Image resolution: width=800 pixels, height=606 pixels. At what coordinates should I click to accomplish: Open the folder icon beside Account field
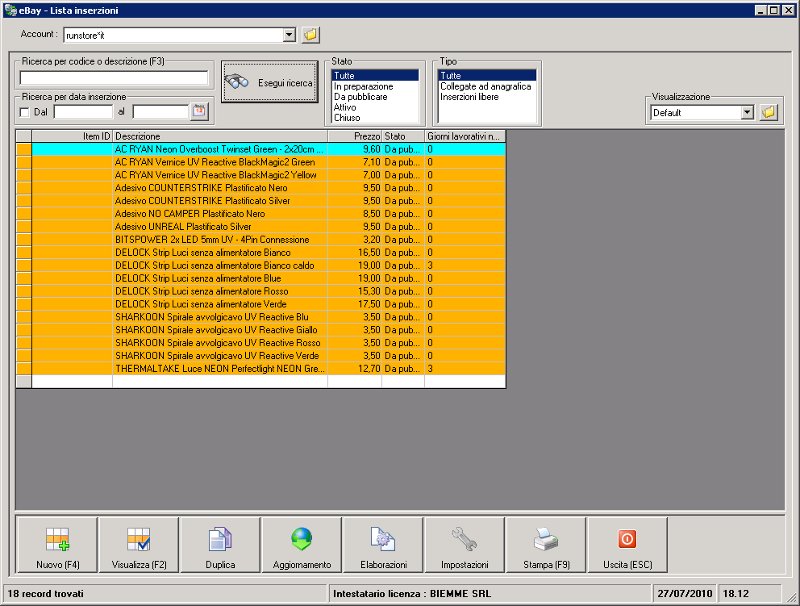310,35
